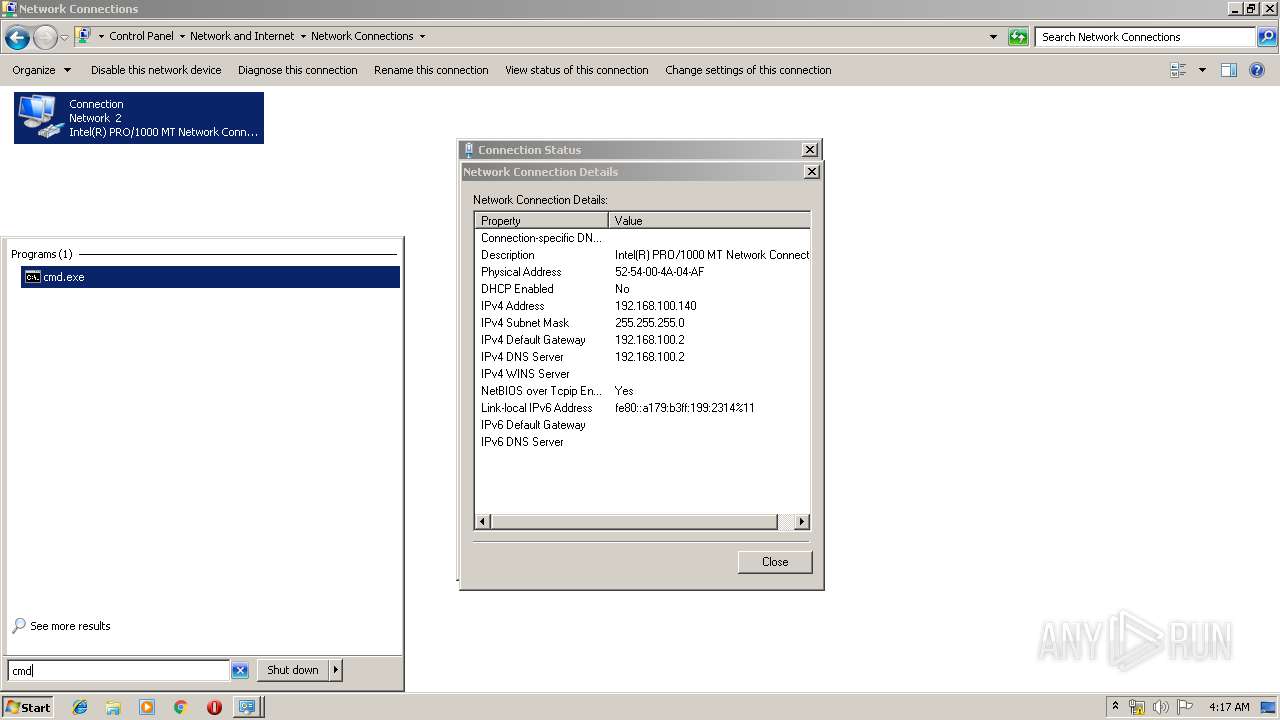
Task: Expand the Shut down options arrow
Action: click(x=335, y=670)
